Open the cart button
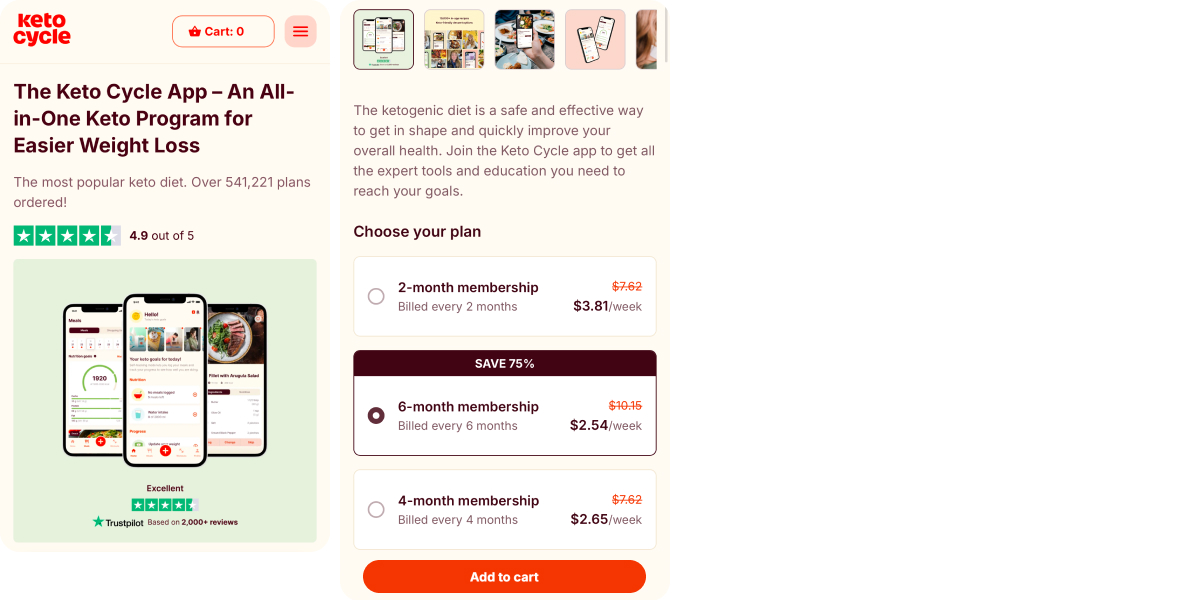Image resolution: width=1200 pixels, height=600 pixels. pos(223,31)
